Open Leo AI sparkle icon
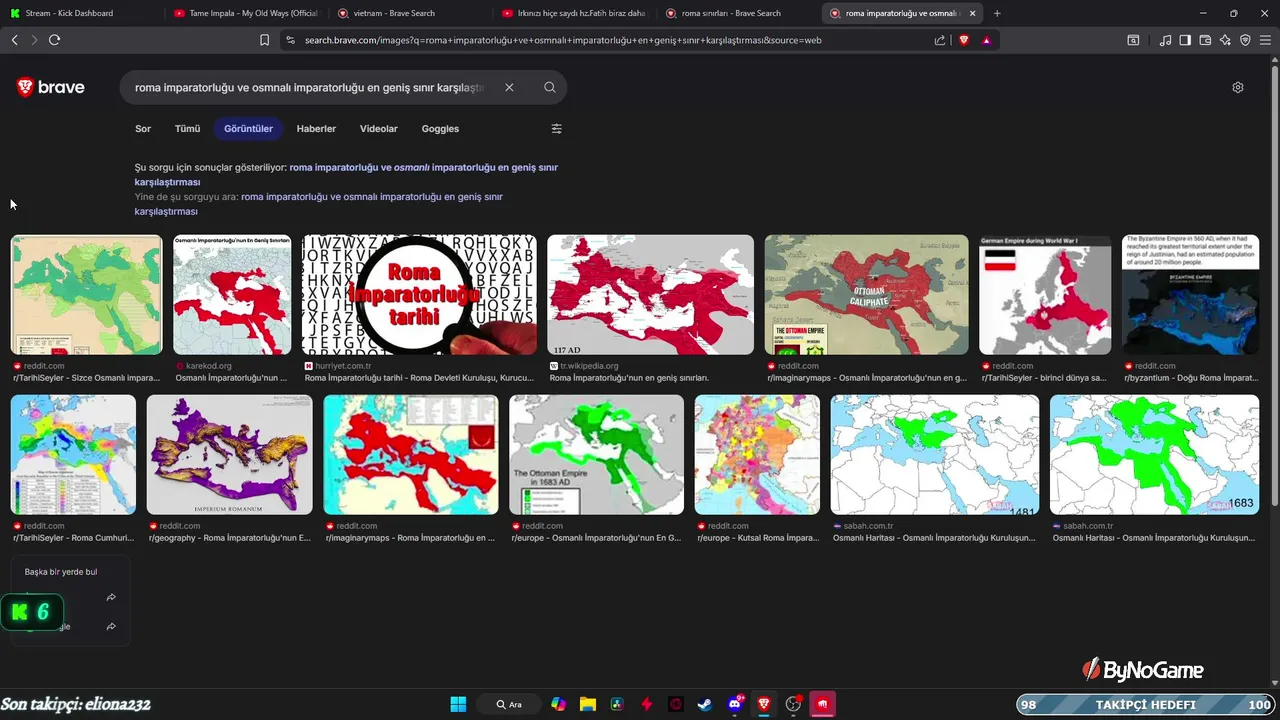This screenshot has width=1280, height=720. pos(1225,40)
